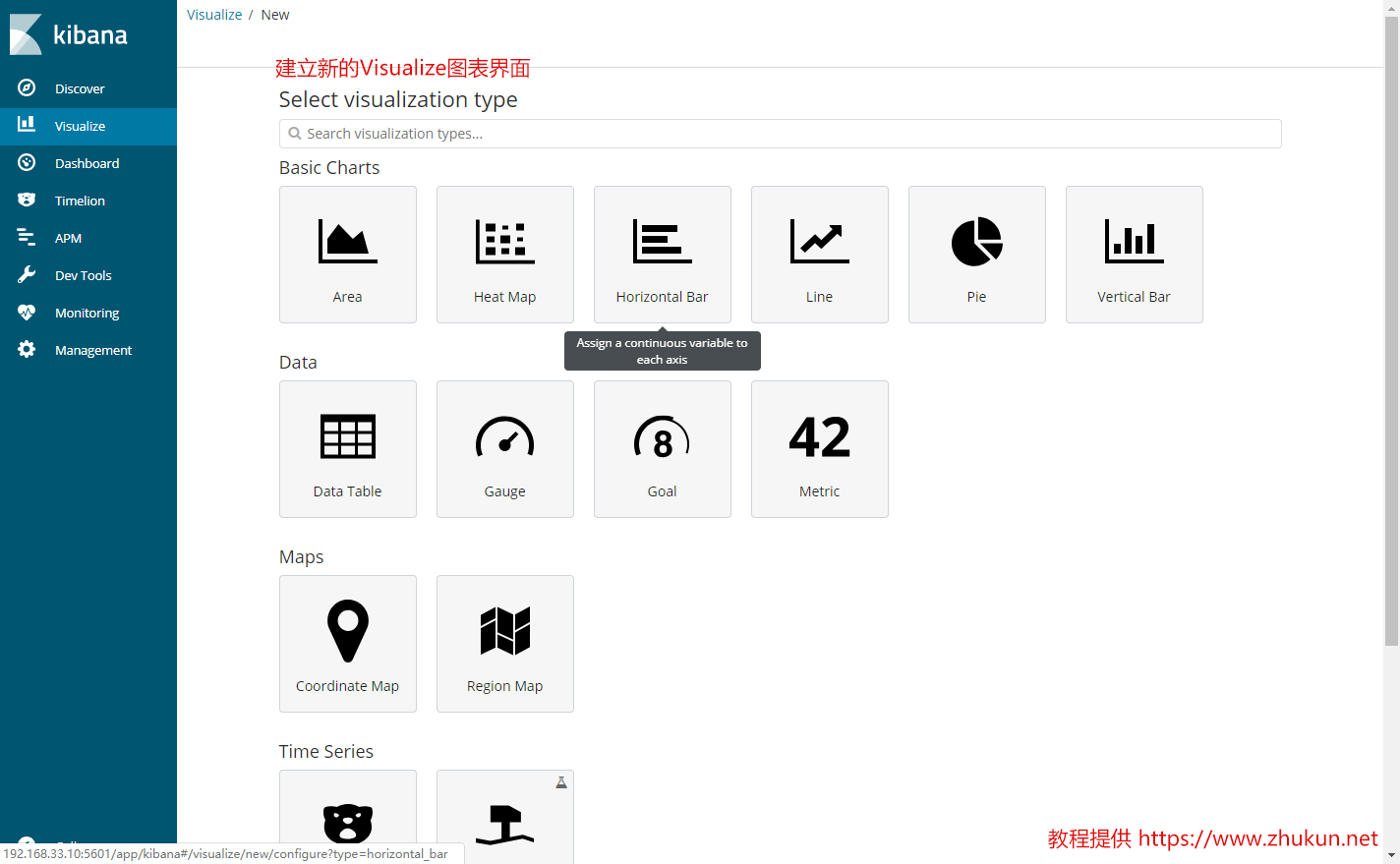
Task: Open Dashboard gauge icon in sidebar
Action: coord(27,162)
